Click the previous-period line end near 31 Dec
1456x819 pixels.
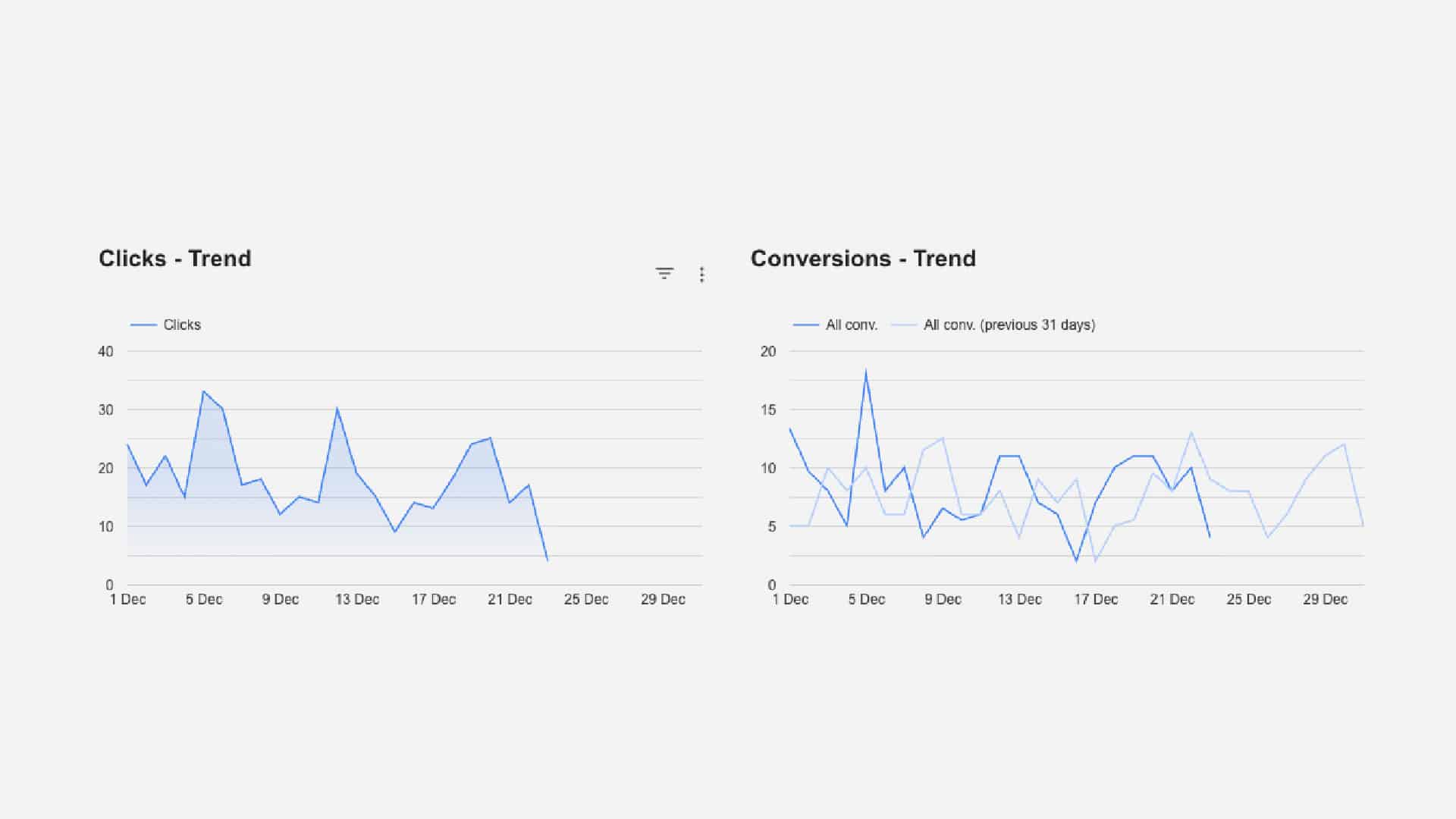[1363, 525]
